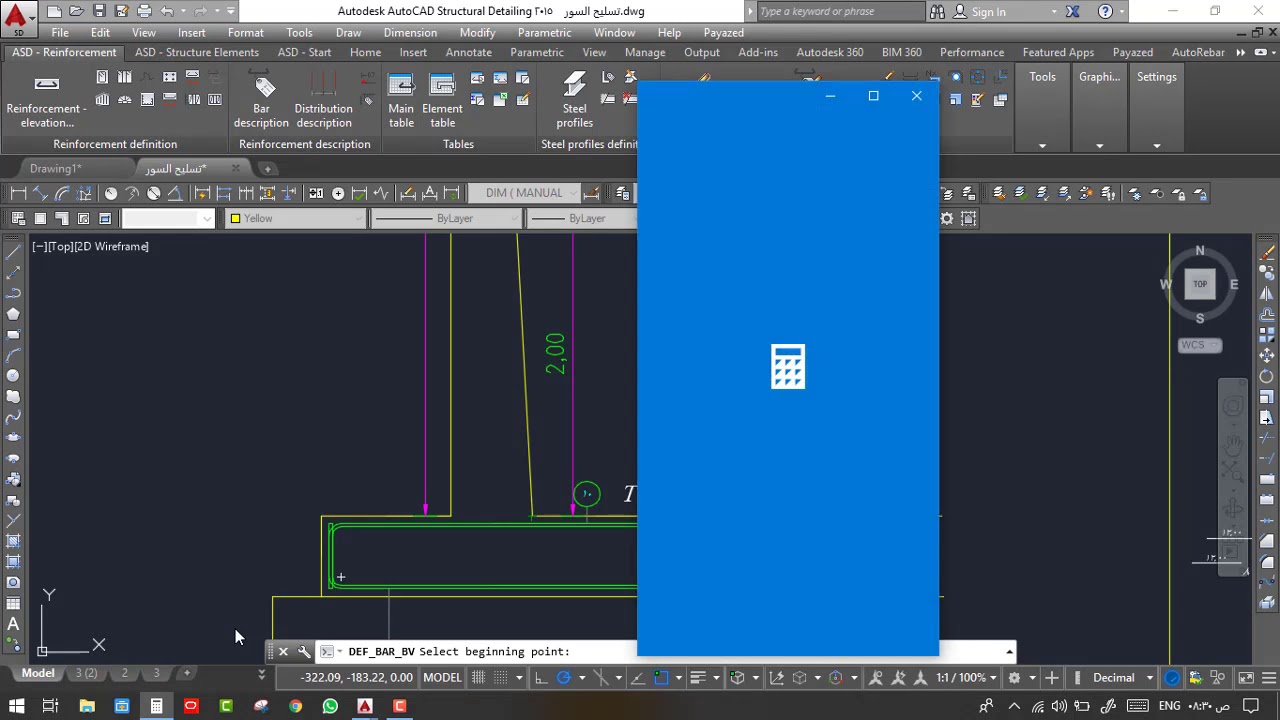
Task: Click the MODEL space status button
Action: (442, 678)
